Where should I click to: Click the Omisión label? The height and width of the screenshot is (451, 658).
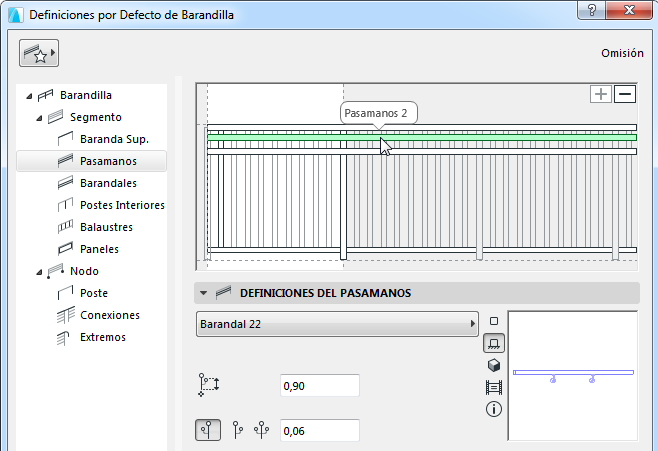[622, 53]
